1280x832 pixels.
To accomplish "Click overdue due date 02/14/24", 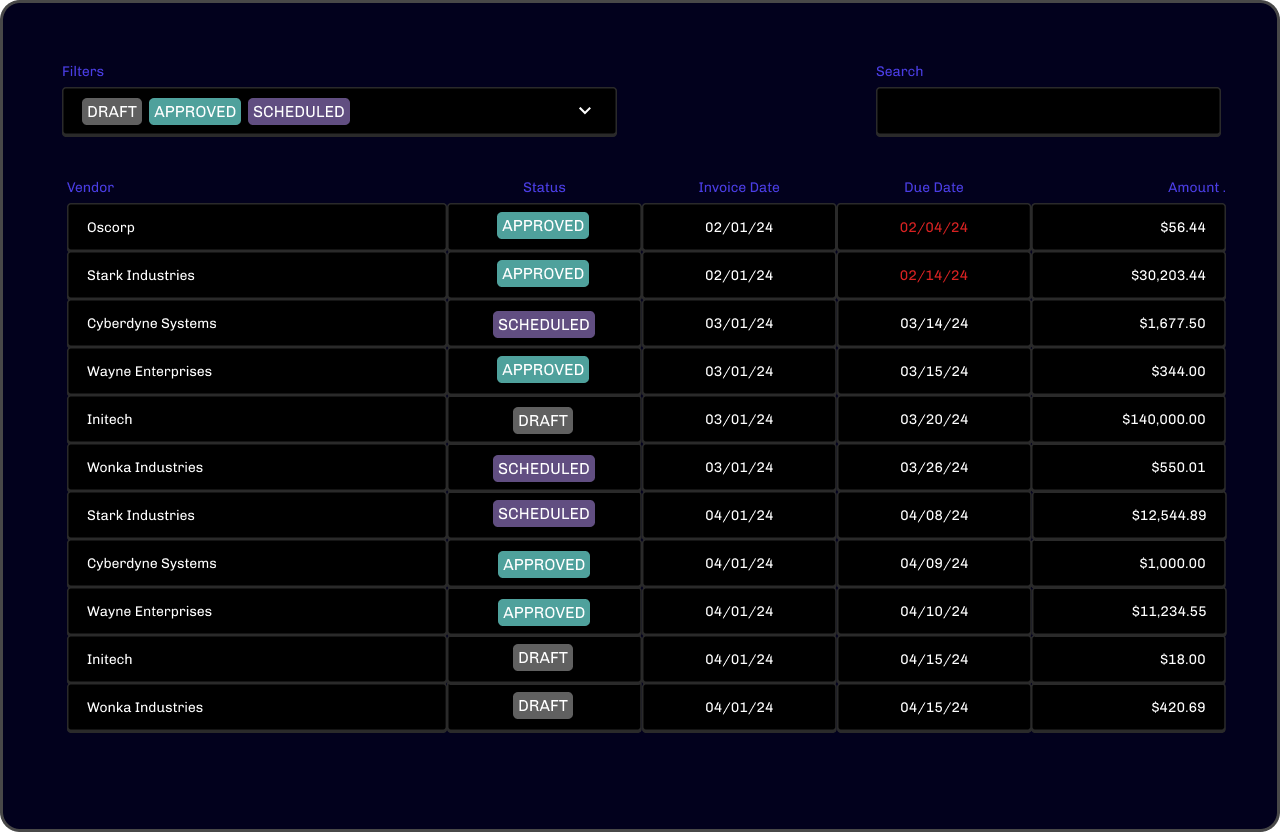I will [933, 275].
